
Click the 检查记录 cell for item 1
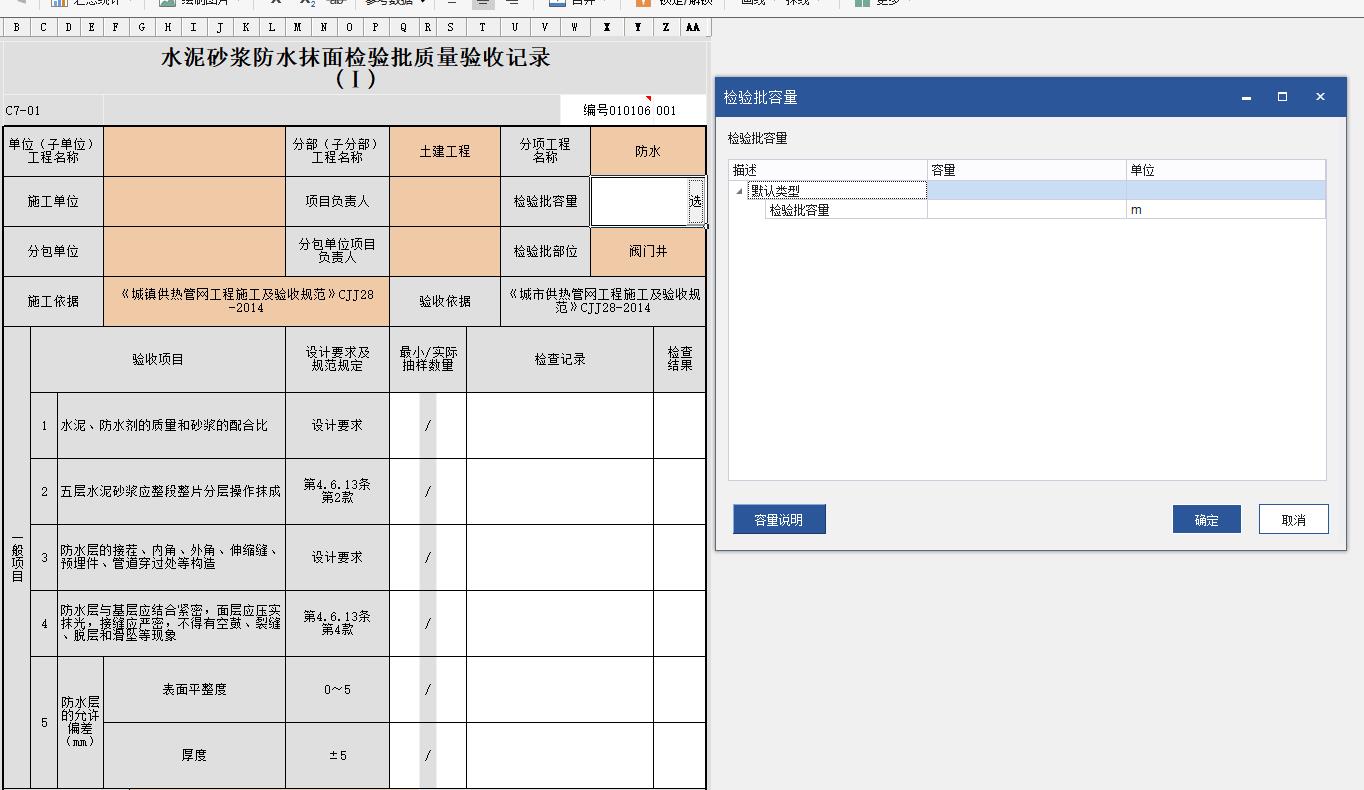pos(560,426)
